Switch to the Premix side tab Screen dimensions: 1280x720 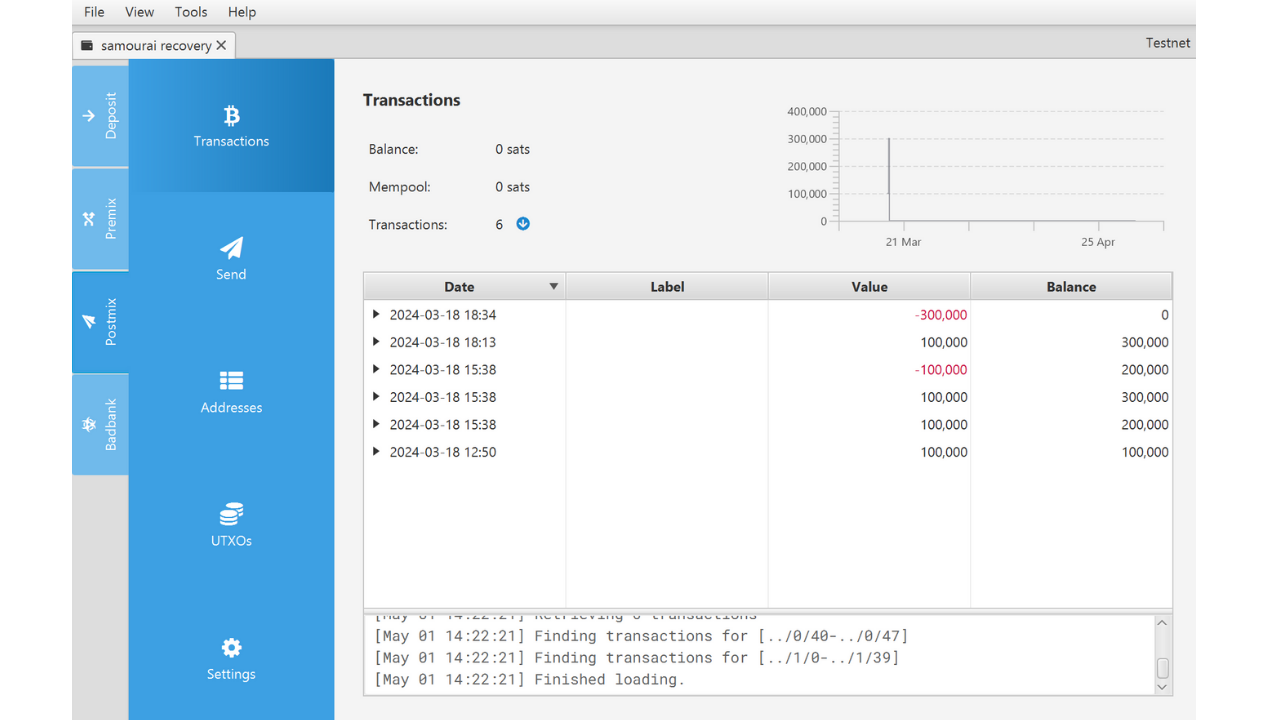(x=100, y=219)
